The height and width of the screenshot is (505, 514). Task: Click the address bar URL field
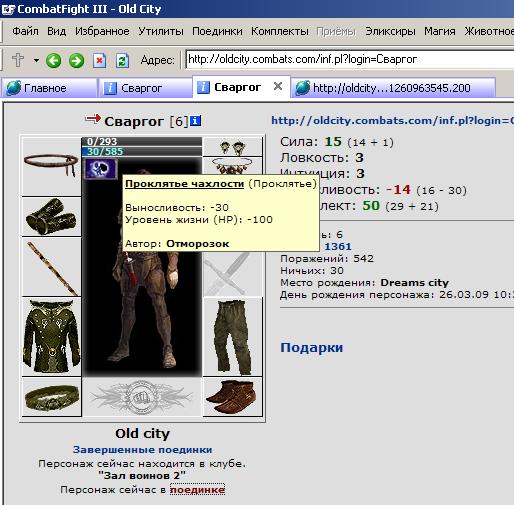tap(350, 59)
